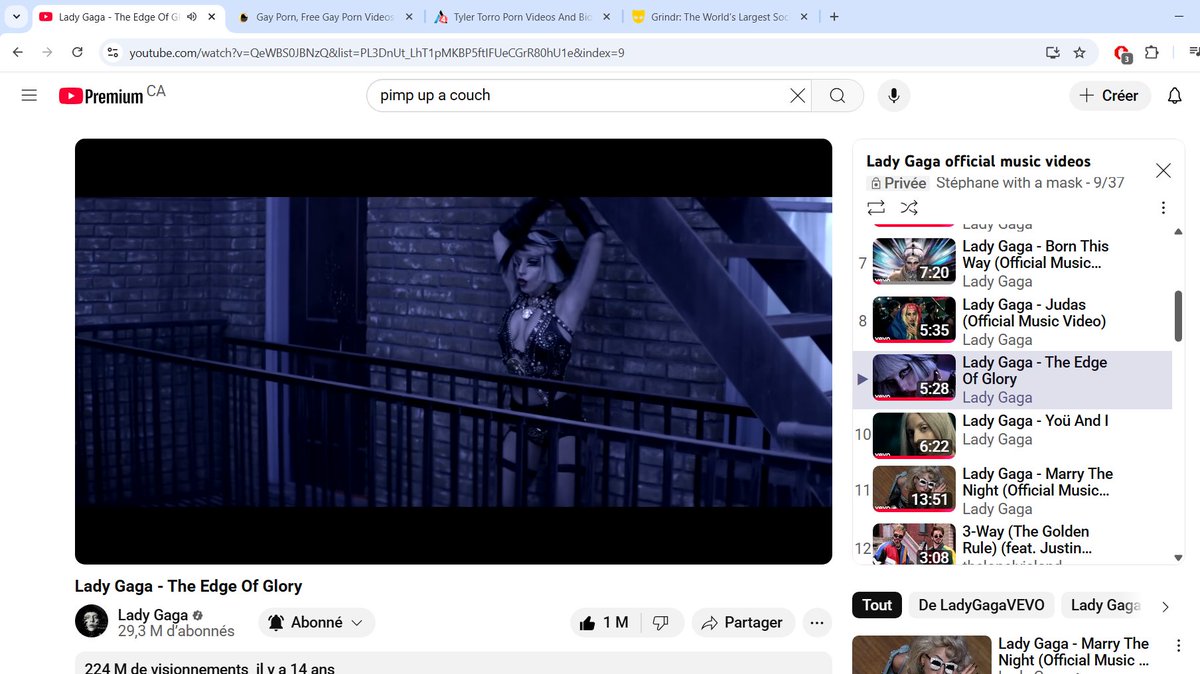This screenshot has width=1200, height=674.
Task: Open the Judas 5:35 thumbnail
Action: coord(914,321)
